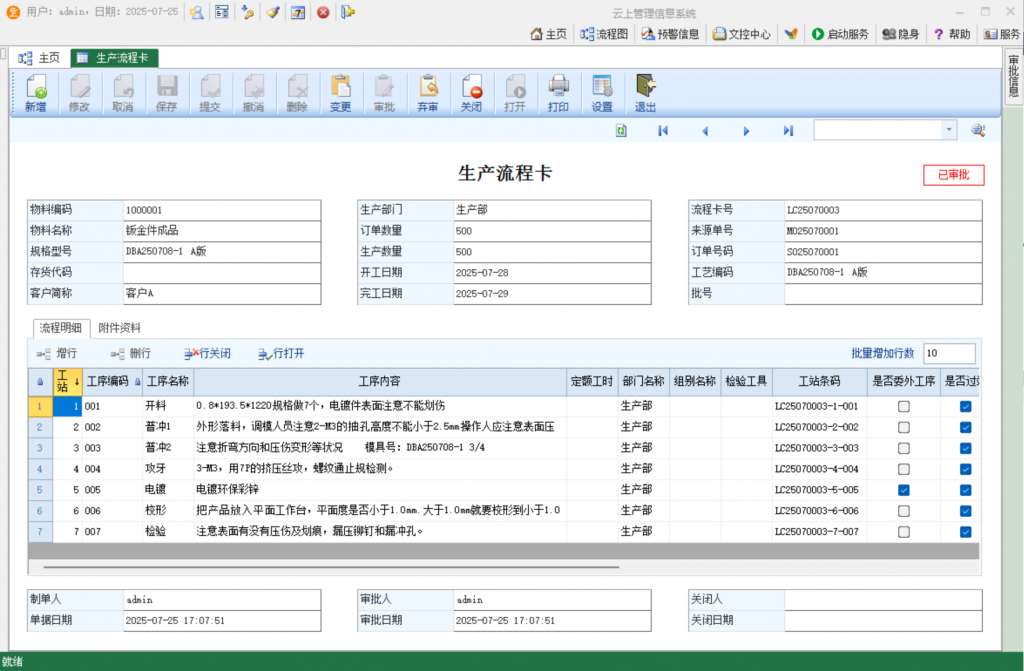Sort by the 工站 column header
Screen dimensions: 1024x671
coord(67,382)
